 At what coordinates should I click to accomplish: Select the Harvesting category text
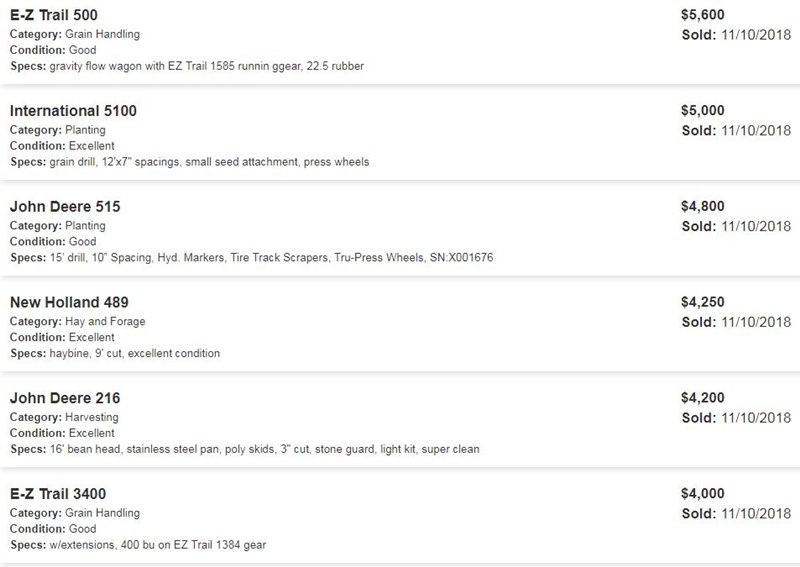(92, 417)
